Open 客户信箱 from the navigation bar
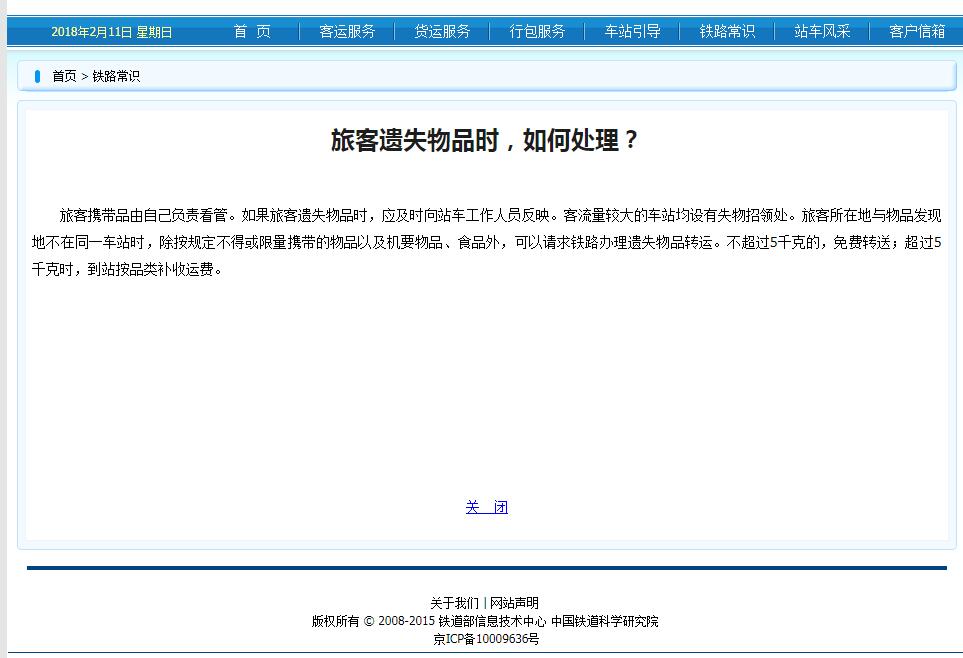Viewport: 963px width, 658px height. (917, 31)
